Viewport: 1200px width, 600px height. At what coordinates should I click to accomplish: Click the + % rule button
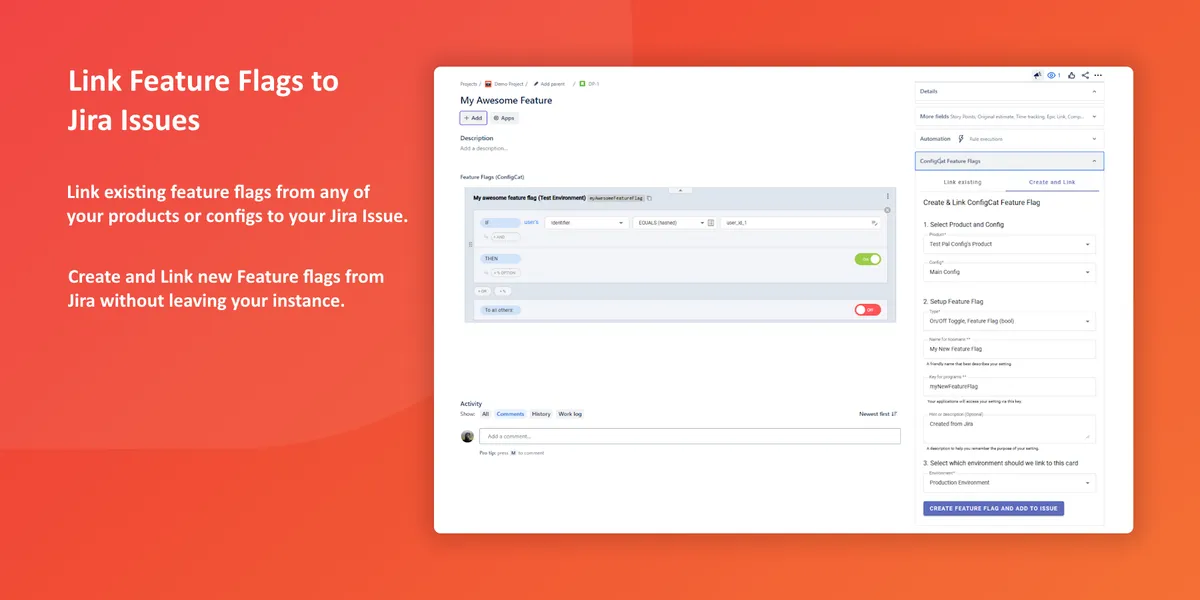click(x=502, y=291)
